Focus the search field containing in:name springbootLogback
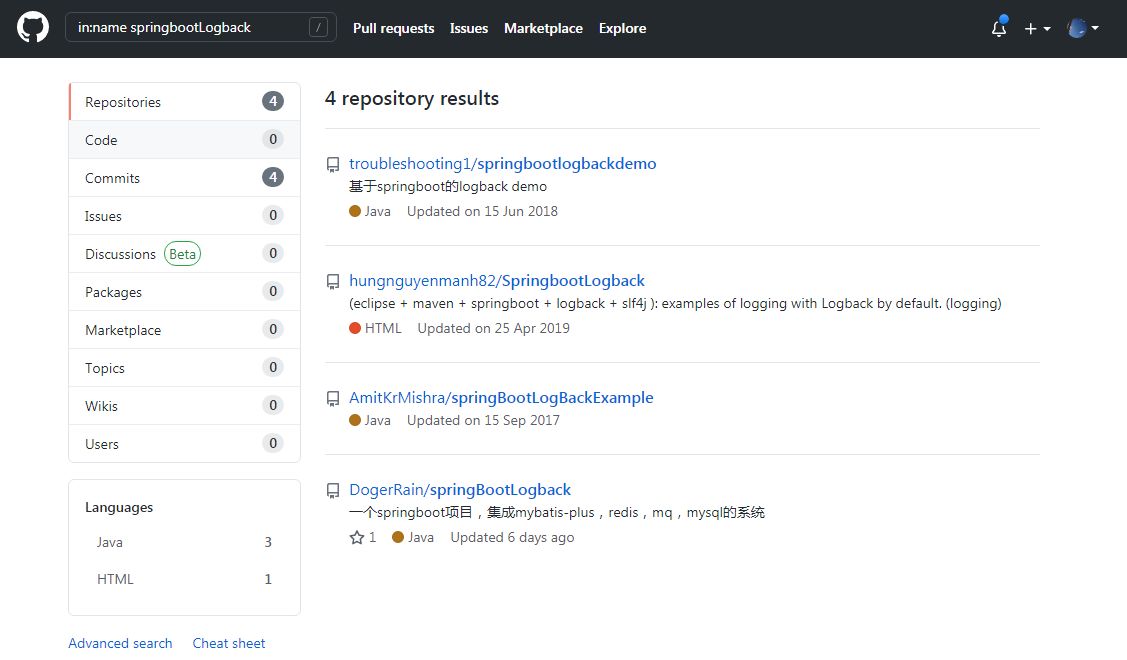Image resolution: width=1127 pixels, height=660 pixels. coord(201,27)
